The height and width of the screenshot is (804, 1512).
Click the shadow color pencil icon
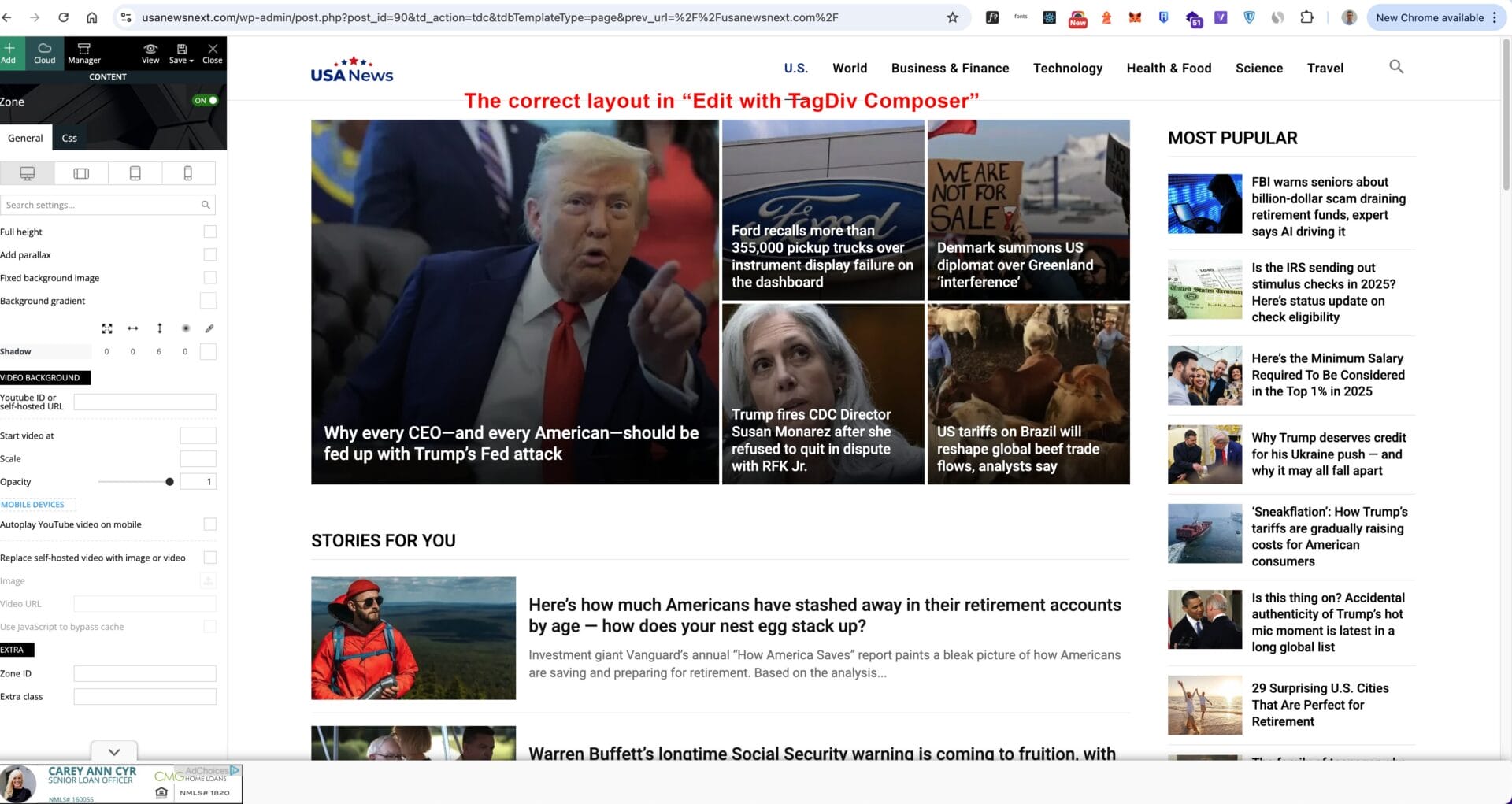click(x=209, y=328)
